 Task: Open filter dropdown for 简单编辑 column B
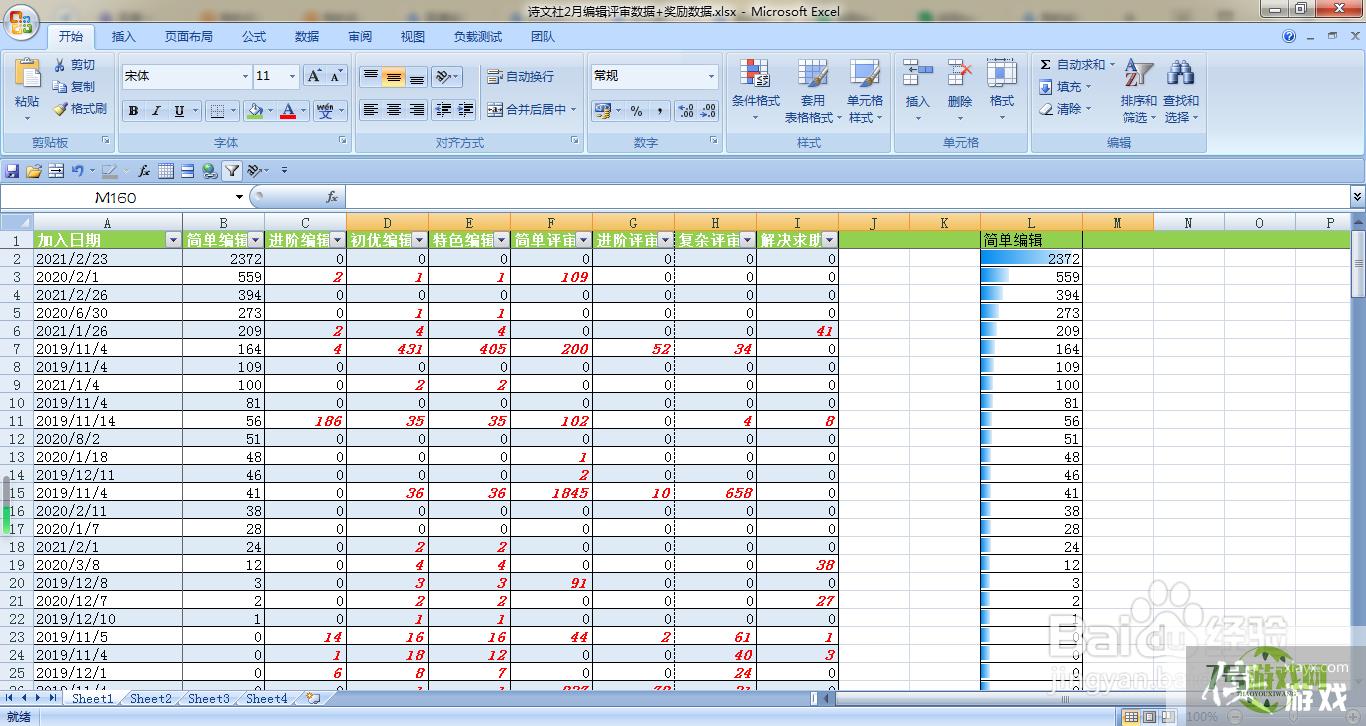[256, 240]
